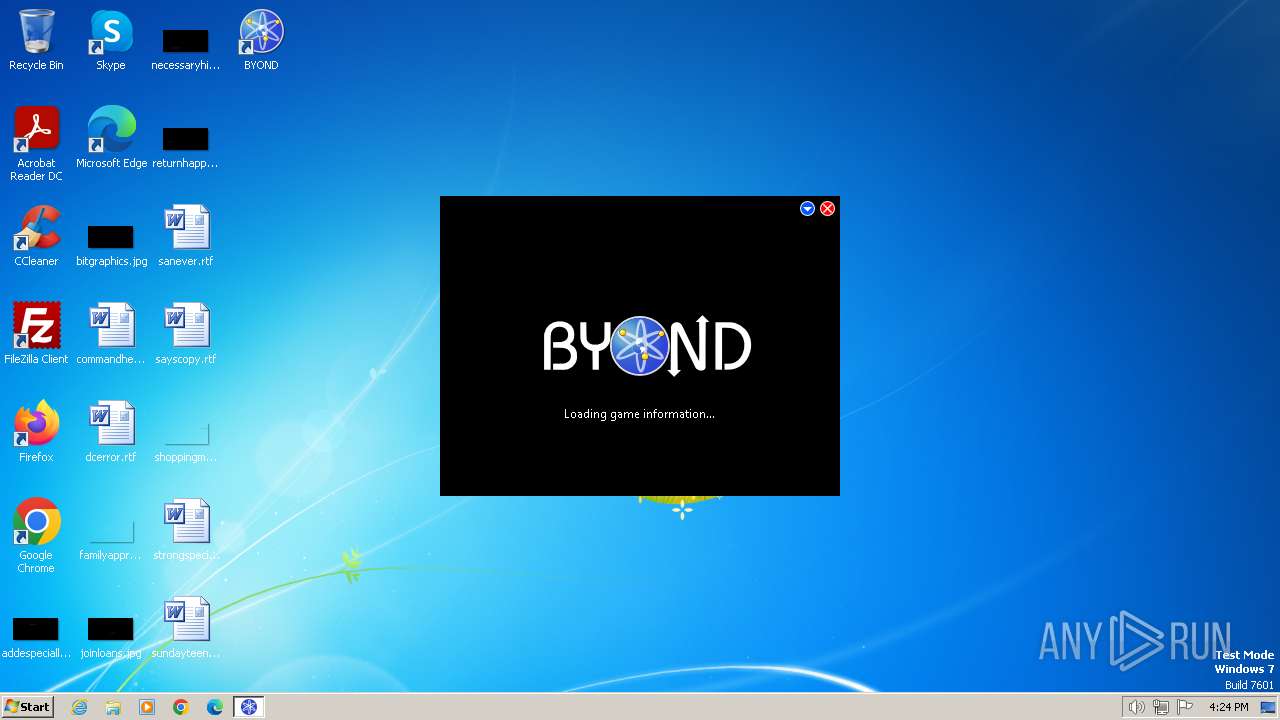Image resolution: width=1280 pixels, height=720 pixels.
Task: Launch the Skype desktop shortcut
Action: [x=111, y=40]
